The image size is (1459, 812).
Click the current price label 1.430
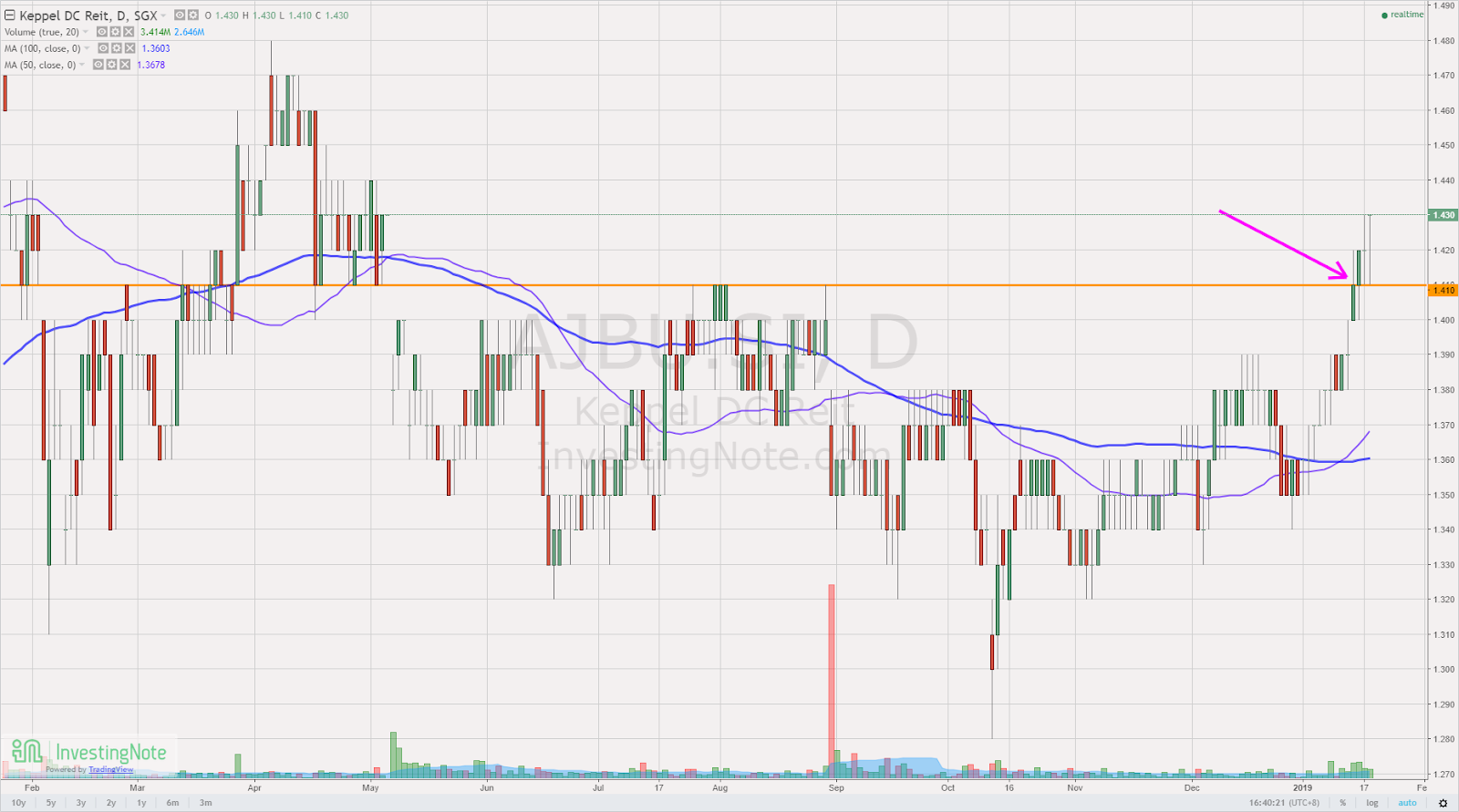[1443, 215]
